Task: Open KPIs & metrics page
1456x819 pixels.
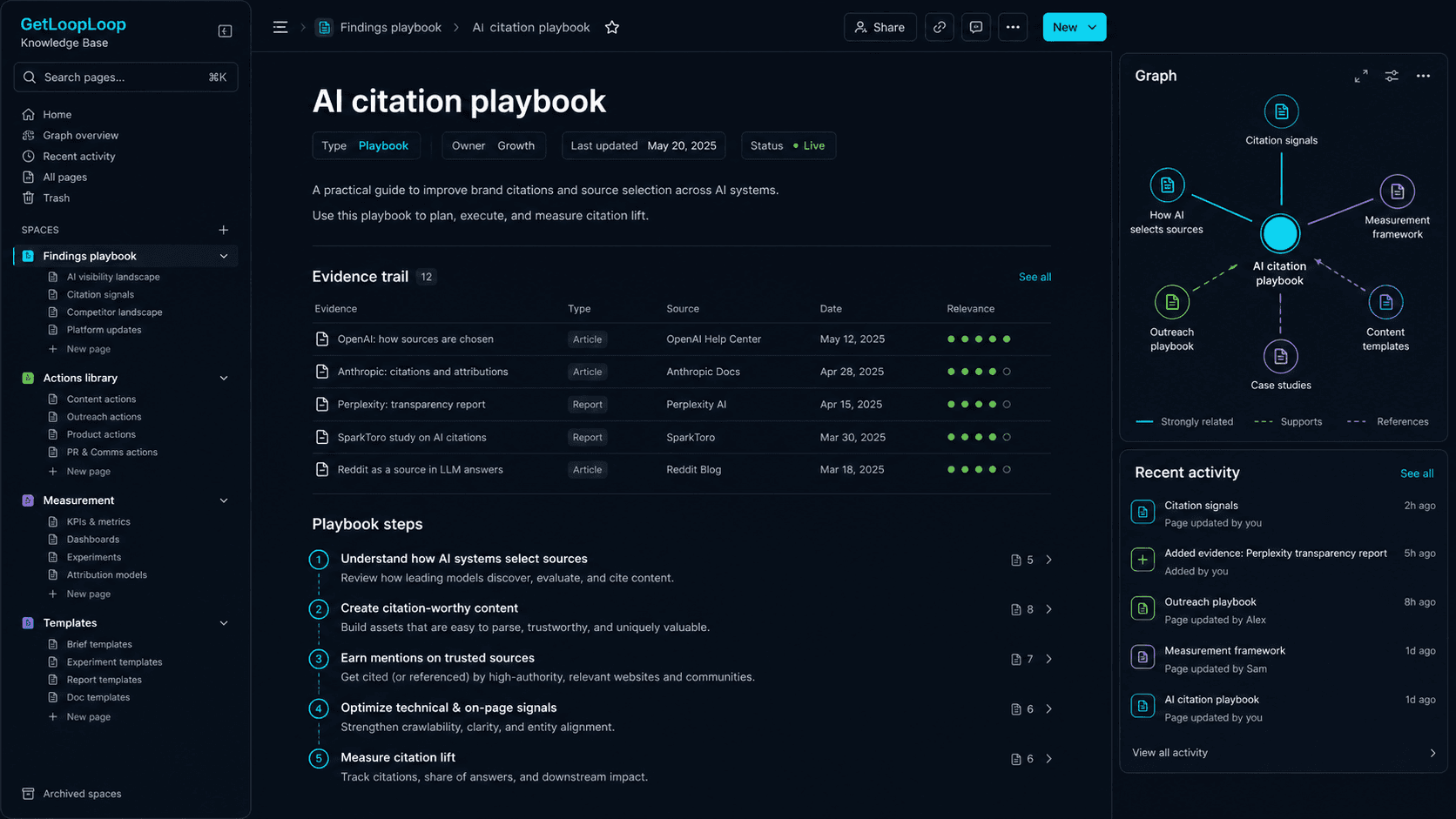Action: coord(98,522)
